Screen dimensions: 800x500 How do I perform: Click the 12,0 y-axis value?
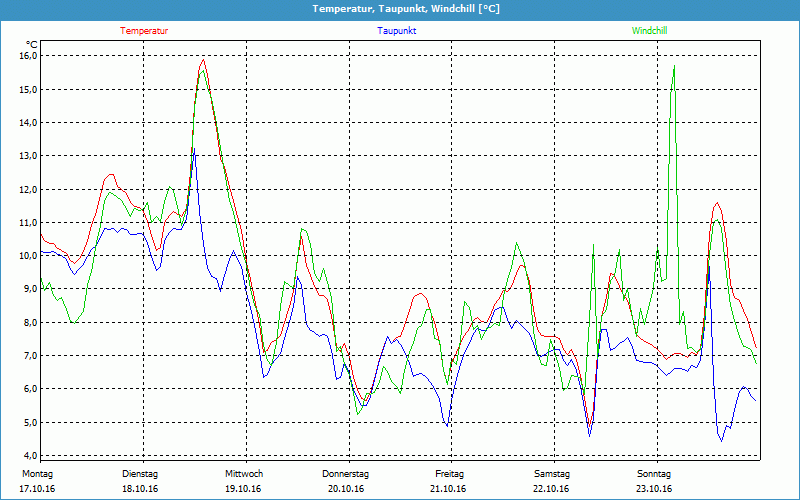[x=29, y=189]
